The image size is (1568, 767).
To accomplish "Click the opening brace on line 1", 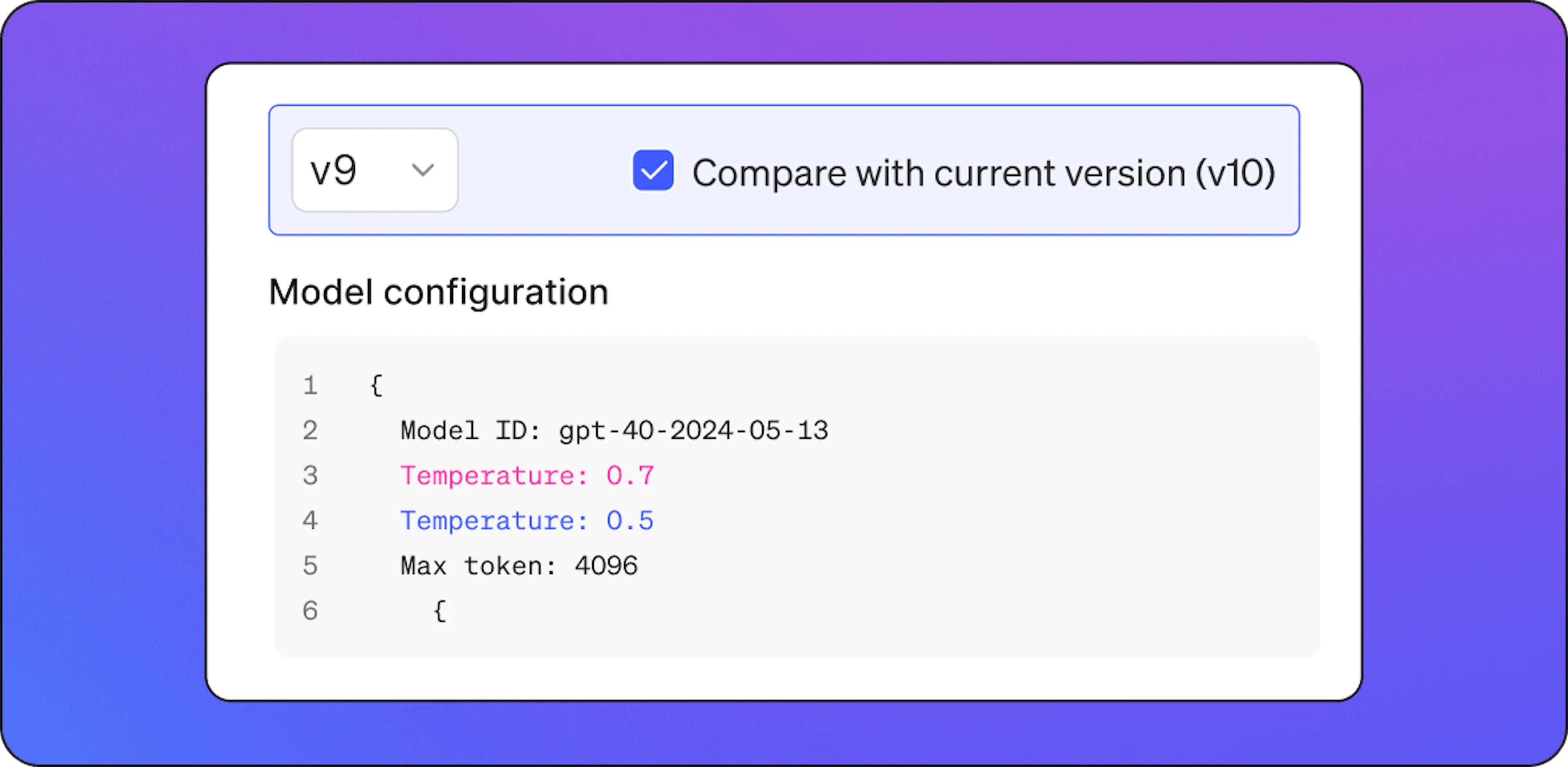I will coord(377,385).
